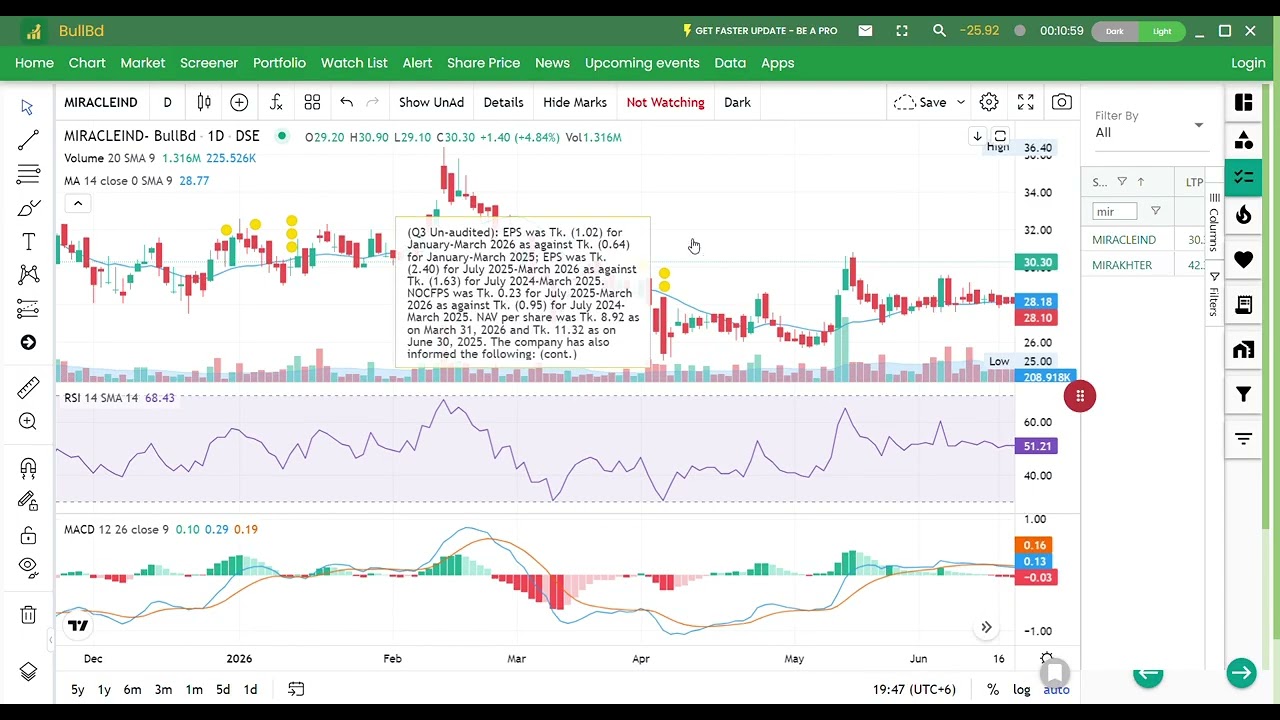Click the Show UnAd button
This screenshot has height=720, width=1280.
(431, 102)
